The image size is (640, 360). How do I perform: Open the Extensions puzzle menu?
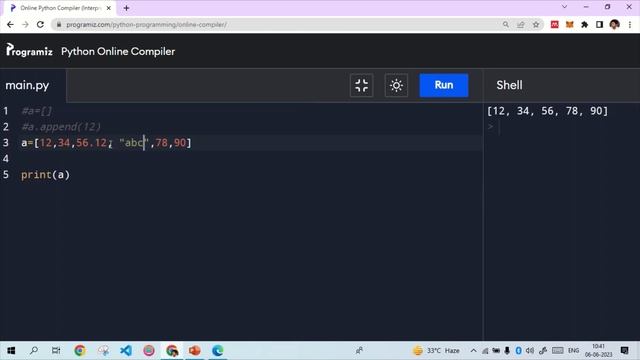point(584,24)
